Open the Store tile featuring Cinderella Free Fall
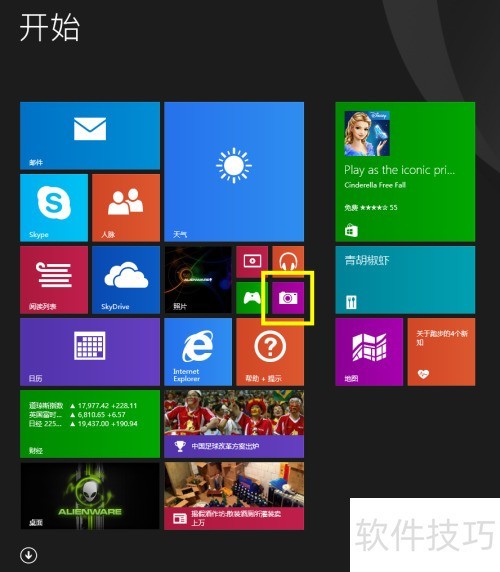This screenshot has width=500, height=572. 405,172
